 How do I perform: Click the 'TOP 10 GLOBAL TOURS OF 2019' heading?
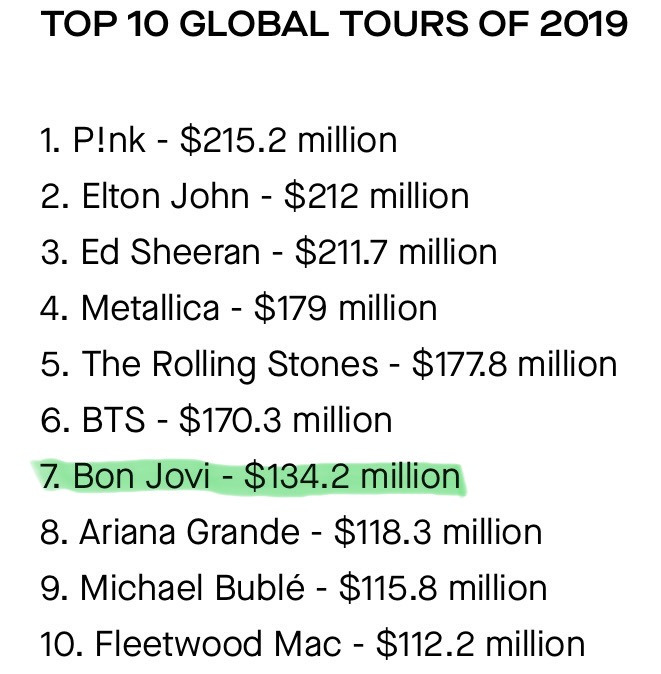335,24
